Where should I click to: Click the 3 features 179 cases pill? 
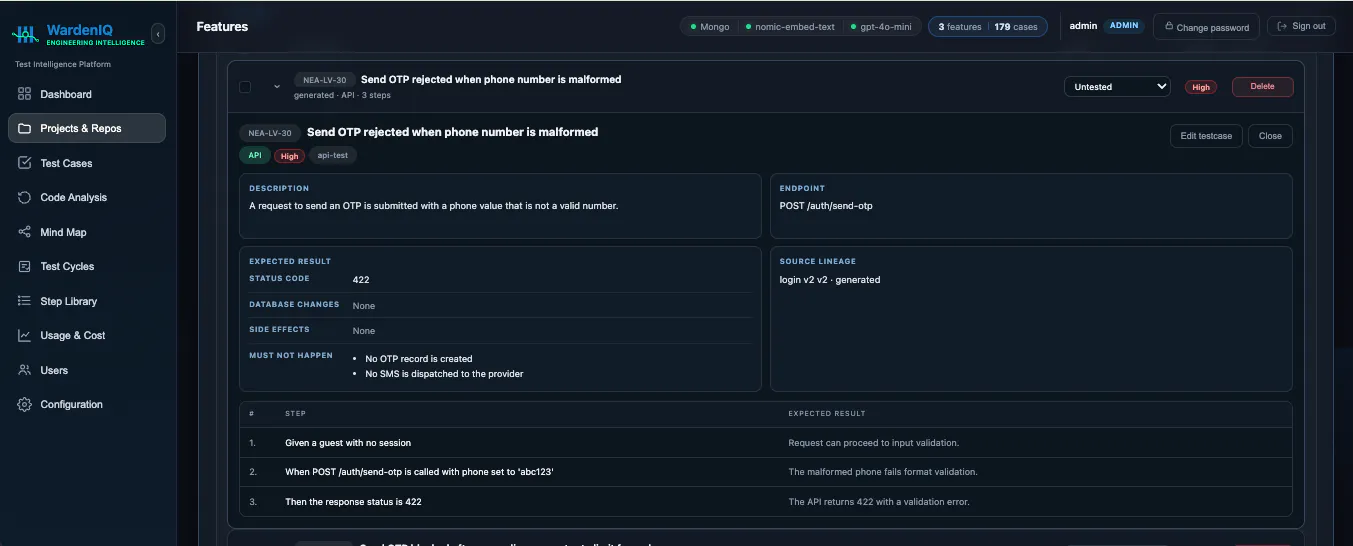pos(988,27)
